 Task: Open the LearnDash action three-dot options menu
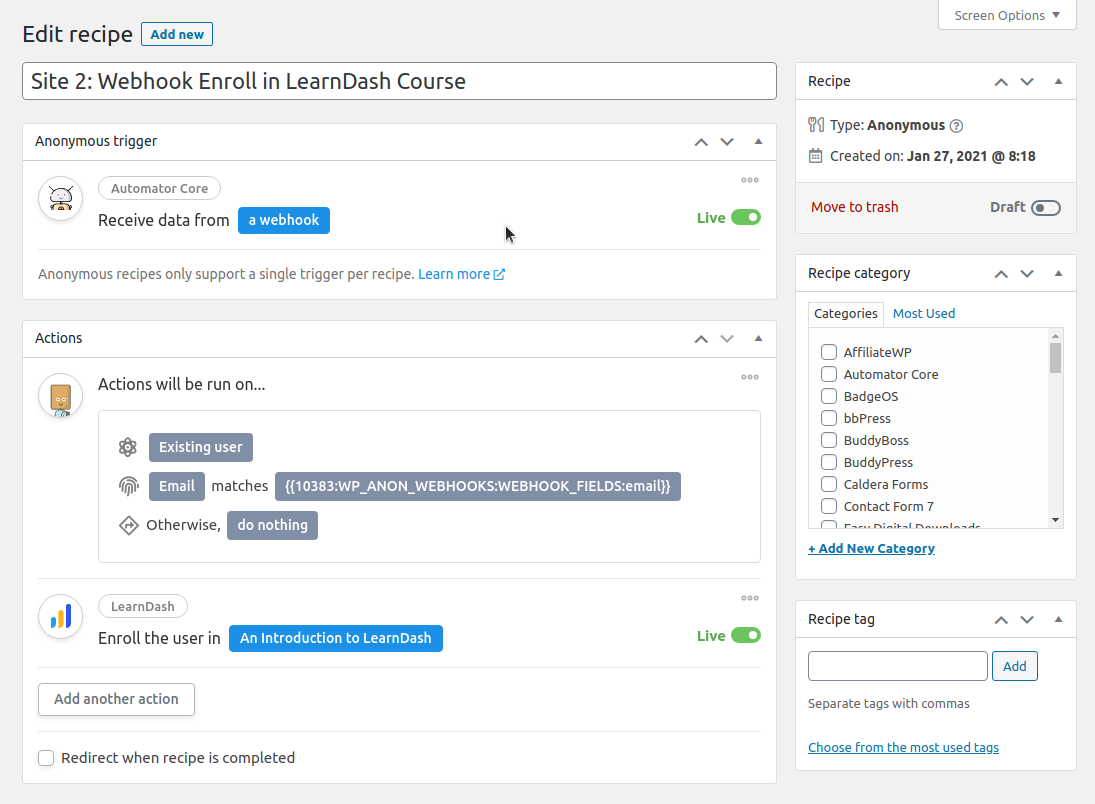point(750,598)
